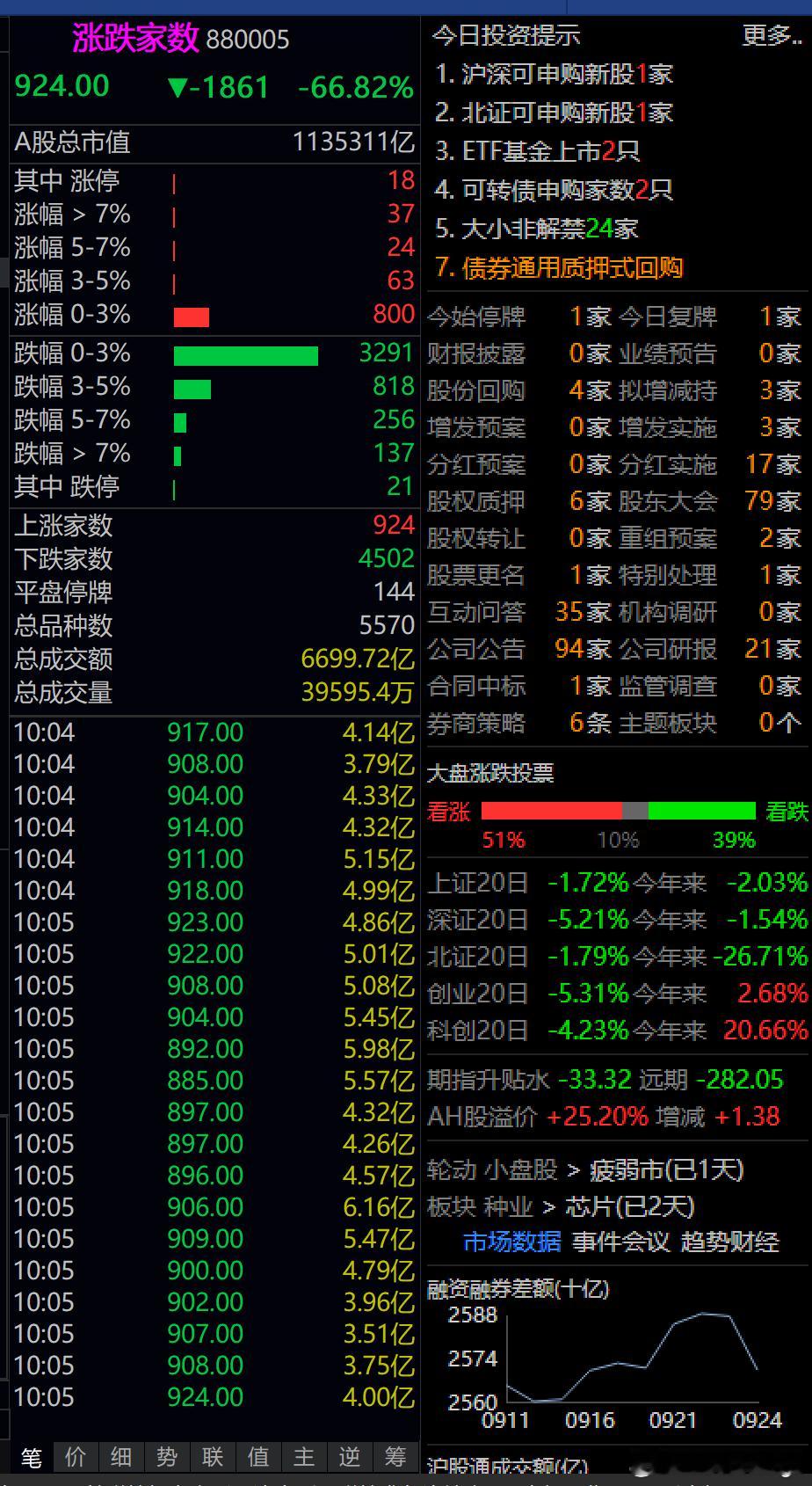The width and height of the screenshot is (812, 1486).
Task: Switch to the 值 tab
Action: [x=258, y=1457]
